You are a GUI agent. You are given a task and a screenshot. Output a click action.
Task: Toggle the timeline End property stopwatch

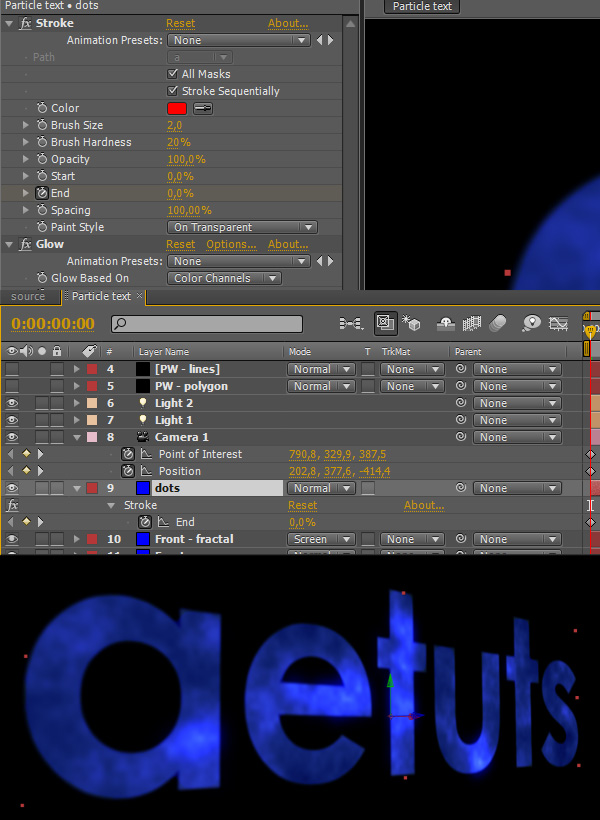pos(145,522)
